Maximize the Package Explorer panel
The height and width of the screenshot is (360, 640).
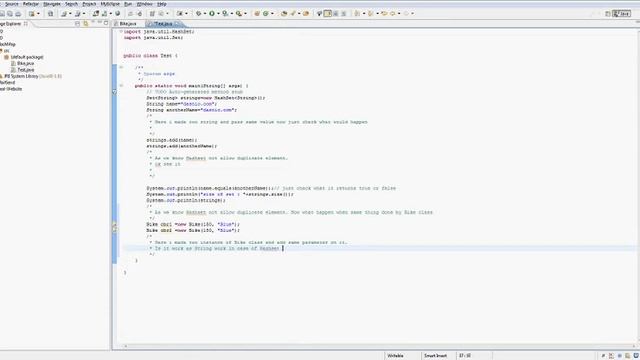(x=106, y=23)
